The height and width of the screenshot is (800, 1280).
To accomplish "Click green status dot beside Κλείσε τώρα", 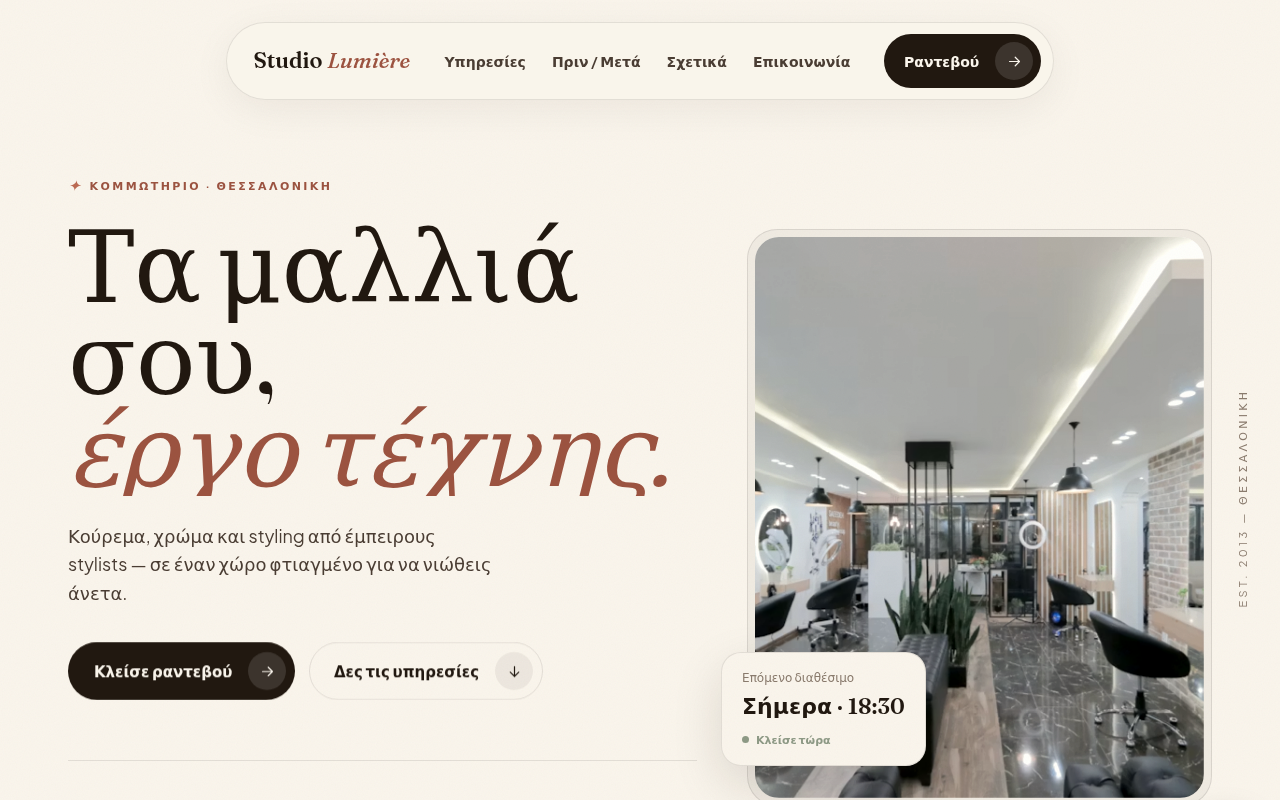I will 745,740.
